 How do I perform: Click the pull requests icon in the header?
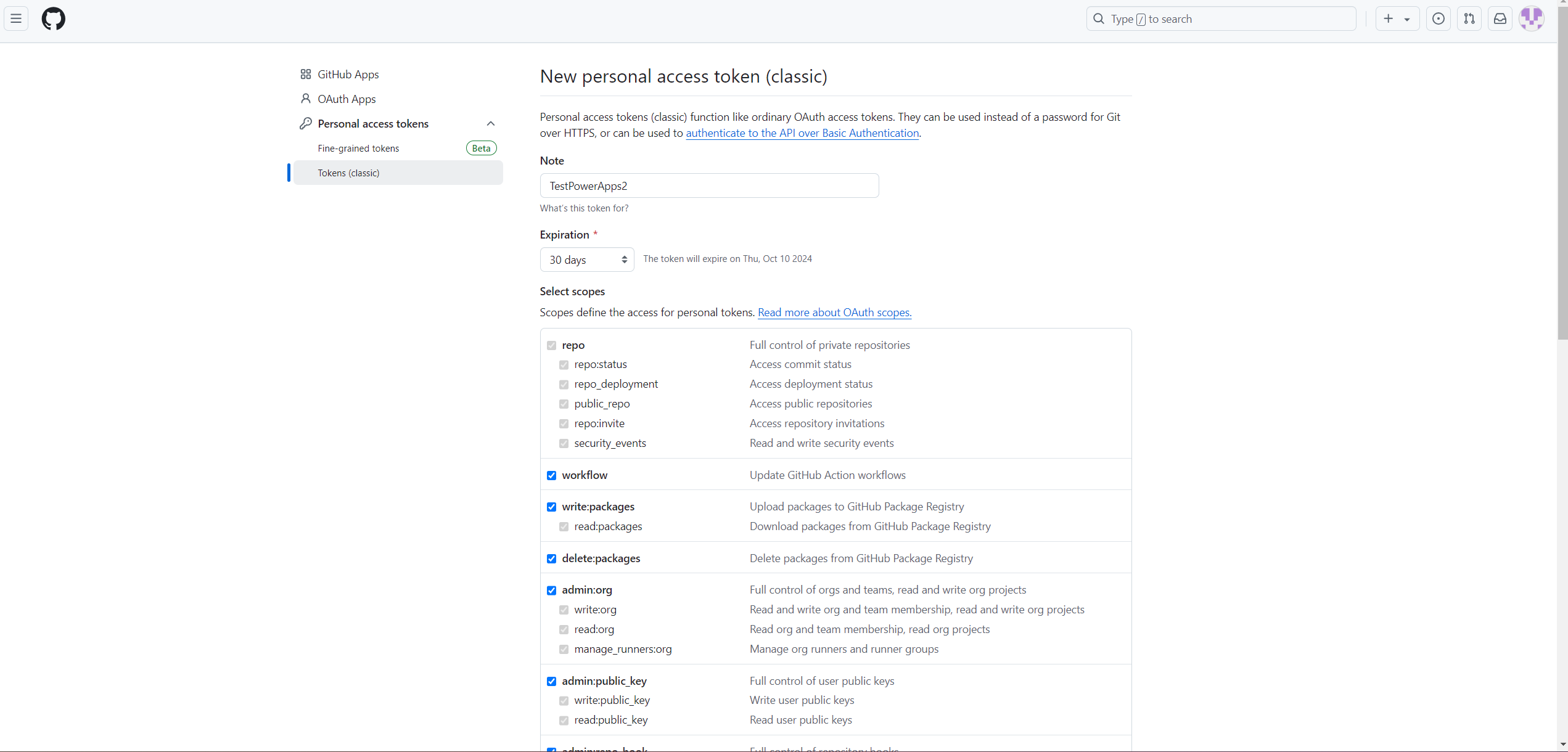1469,18
